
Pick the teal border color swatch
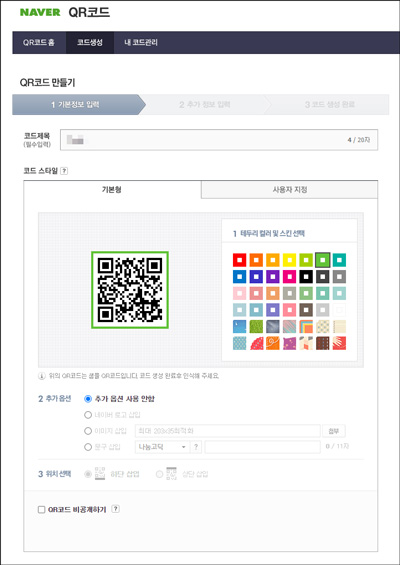pyautogui.click(x=339, y=260)
